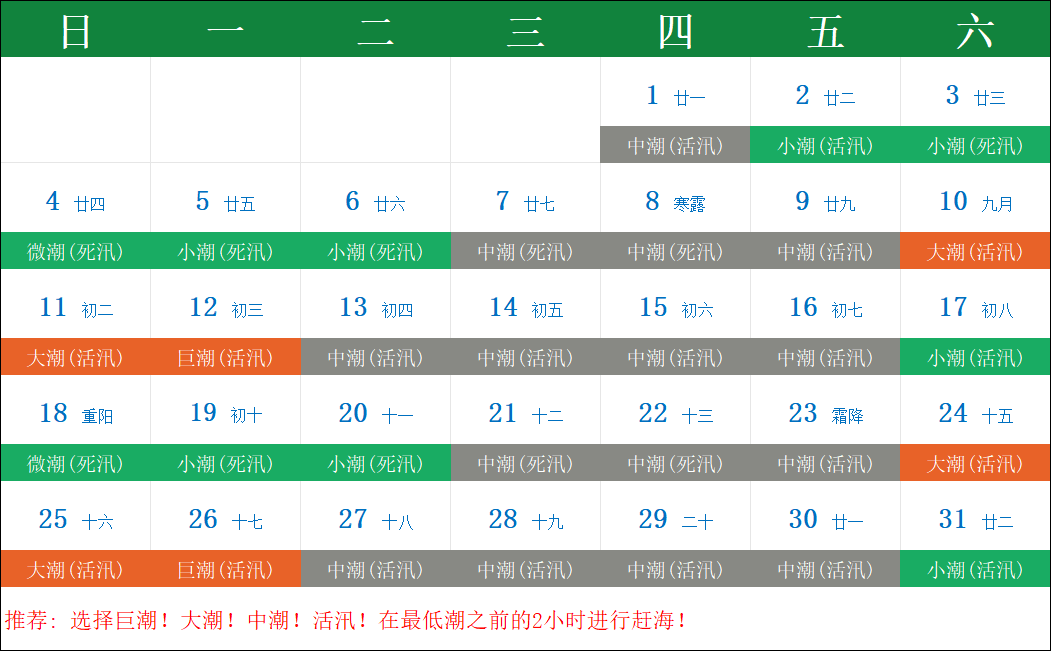Select date 4 廿四
1052x652 pixels.
(x=75, y=202)
